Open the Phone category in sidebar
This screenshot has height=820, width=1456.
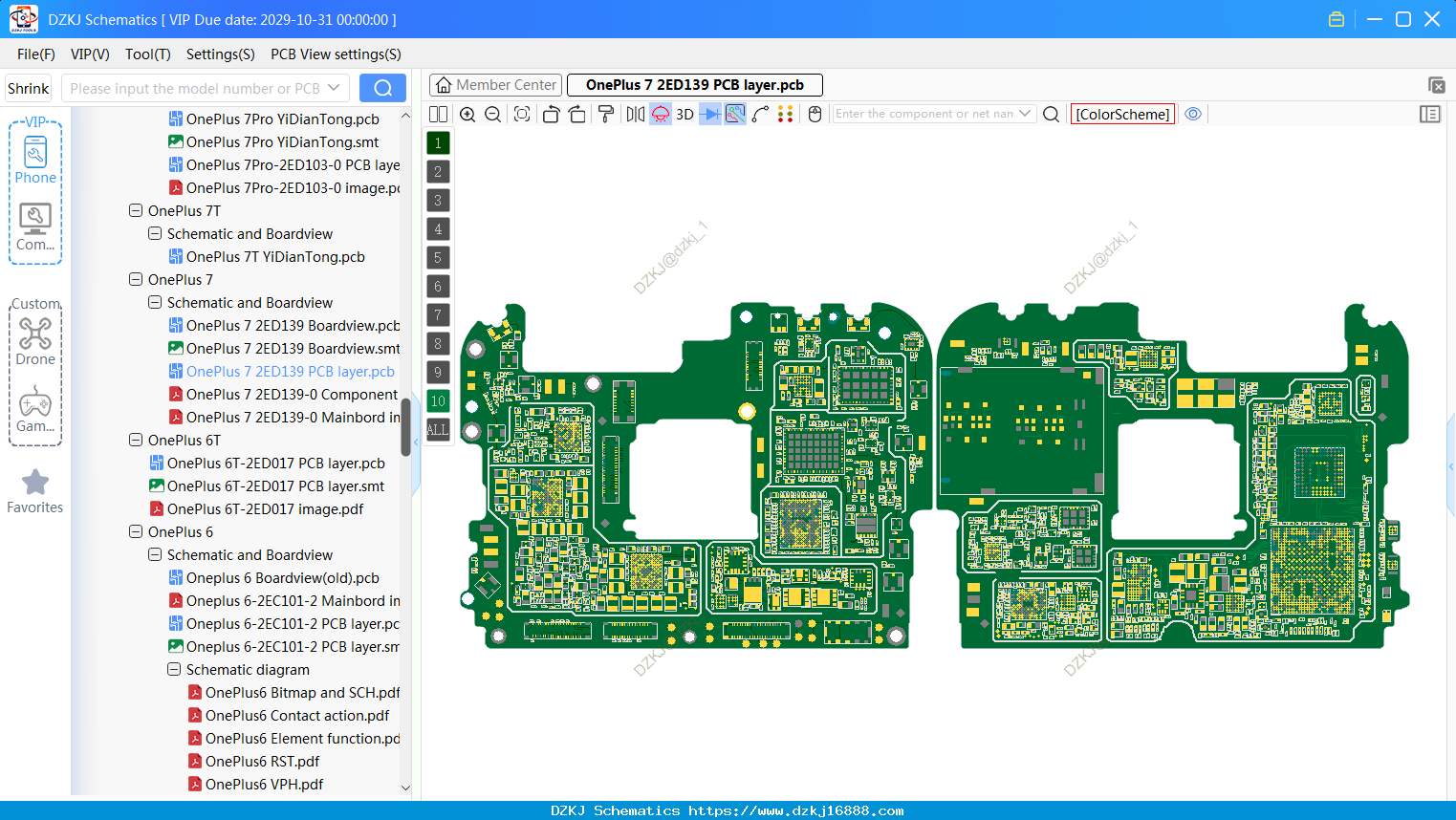pyautogui.click(x=35, y=161)
